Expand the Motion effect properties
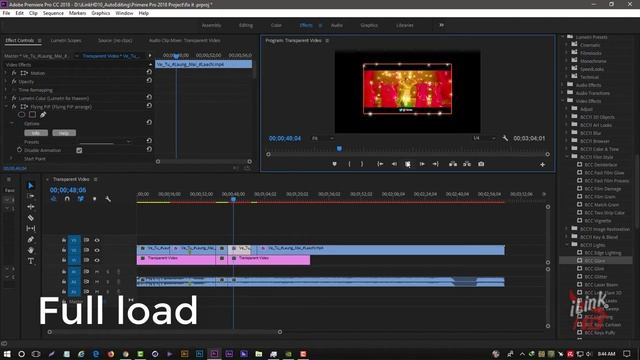 [6, 73]
